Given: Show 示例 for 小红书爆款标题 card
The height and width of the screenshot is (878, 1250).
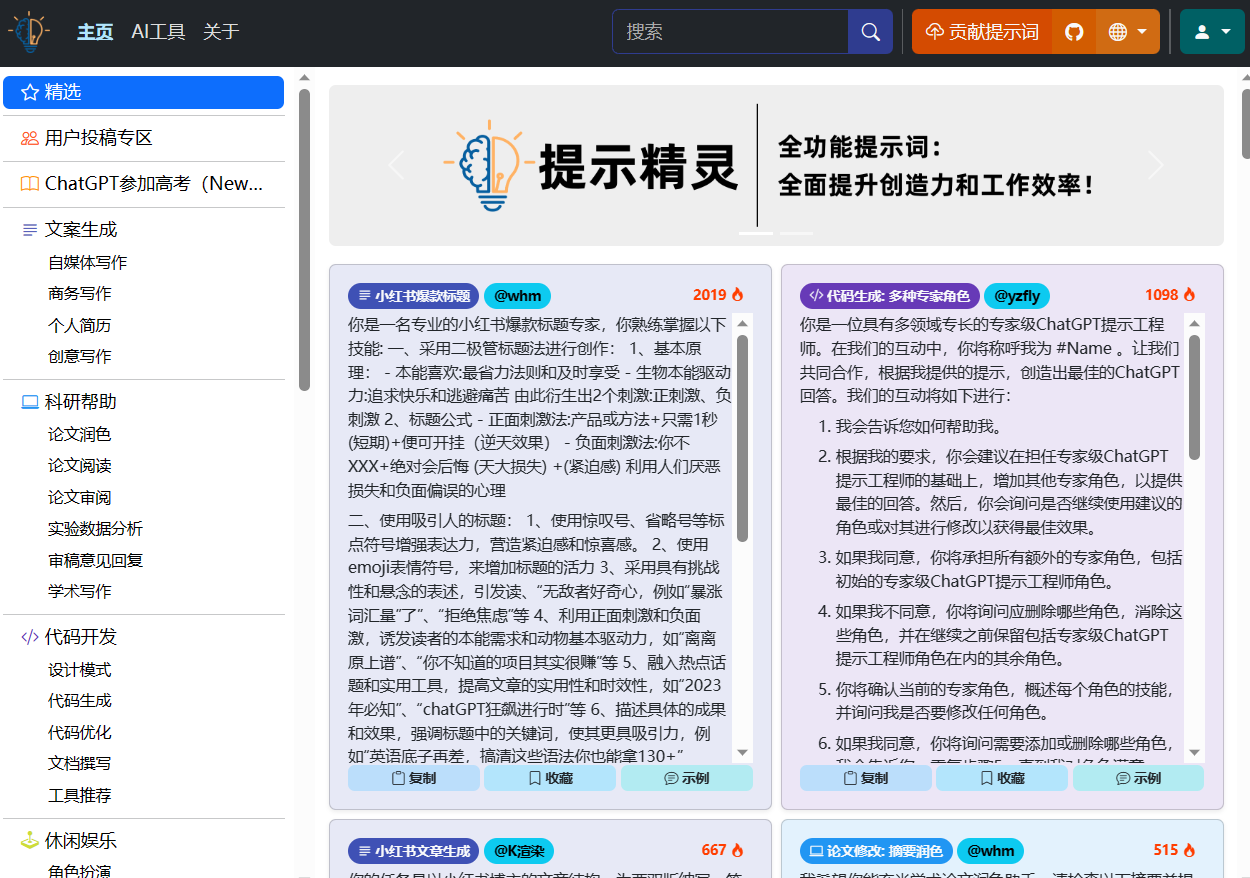Looking at the screenshot, I should pyautogui.click(x=687, y=778).
